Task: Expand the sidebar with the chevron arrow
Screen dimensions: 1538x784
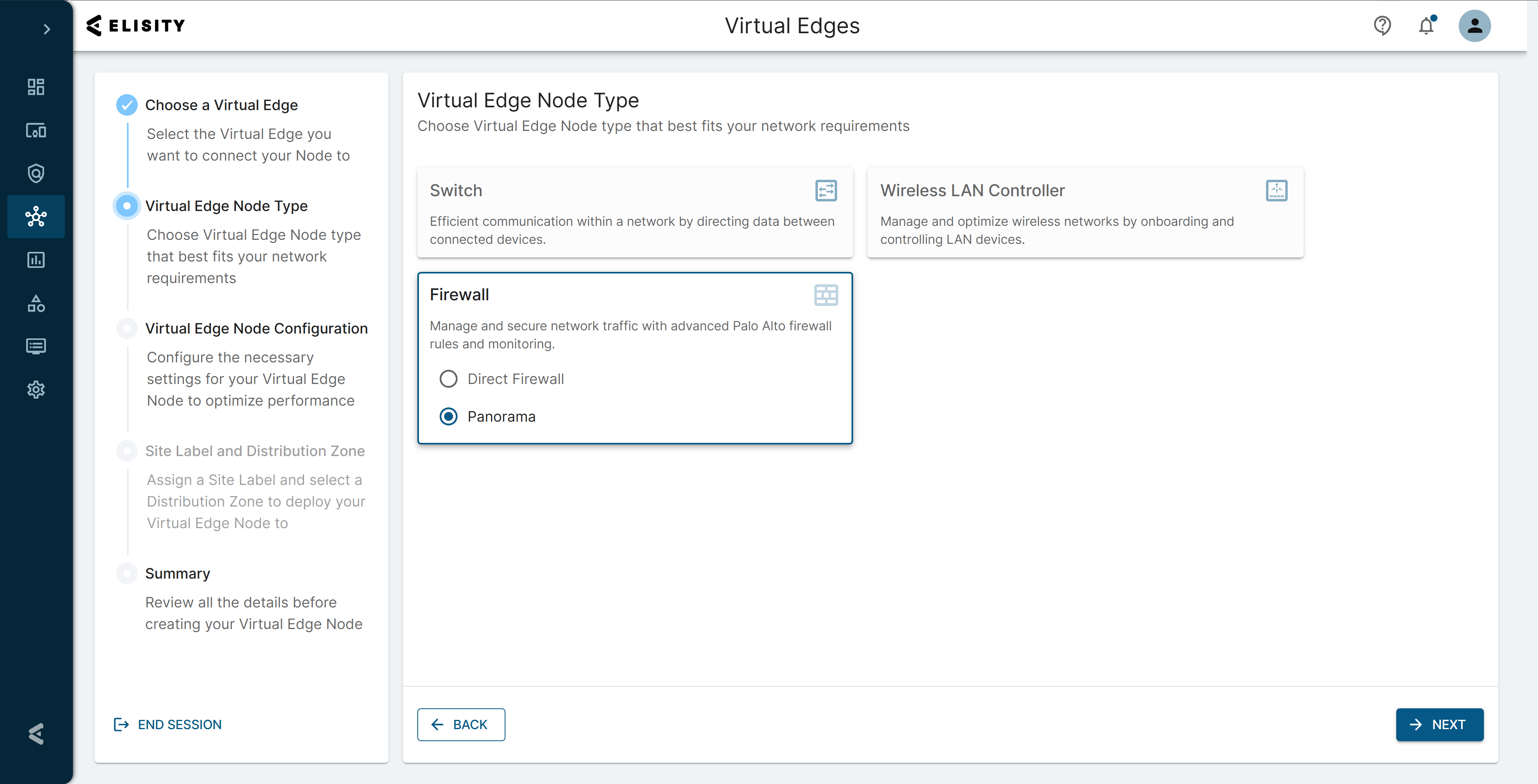Action: point(46,29)
